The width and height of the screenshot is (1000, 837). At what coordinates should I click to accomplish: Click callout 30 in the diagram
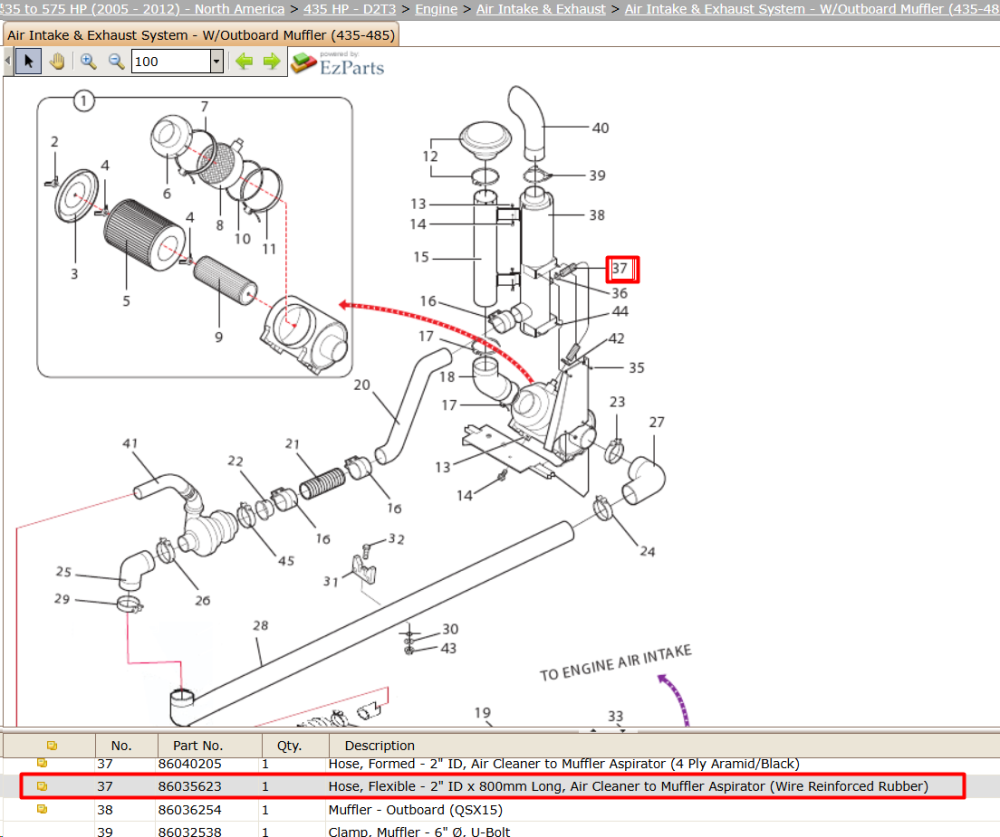pyautogui.click(x=450, y=629)
